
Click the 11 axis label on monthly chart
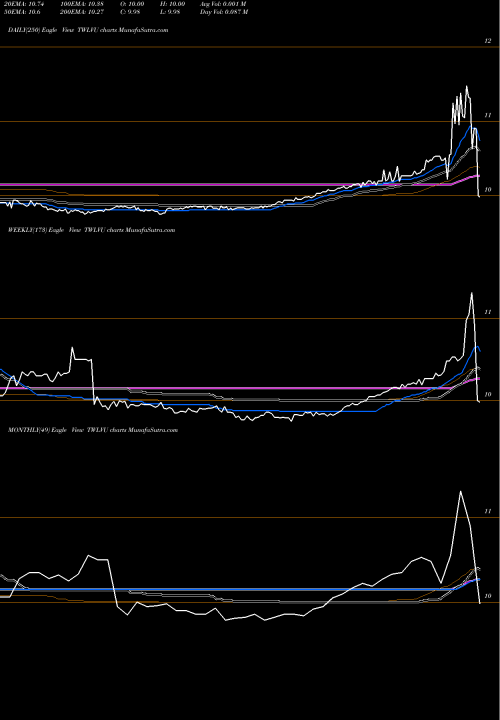pyautogui.click(x=488, y=511)
